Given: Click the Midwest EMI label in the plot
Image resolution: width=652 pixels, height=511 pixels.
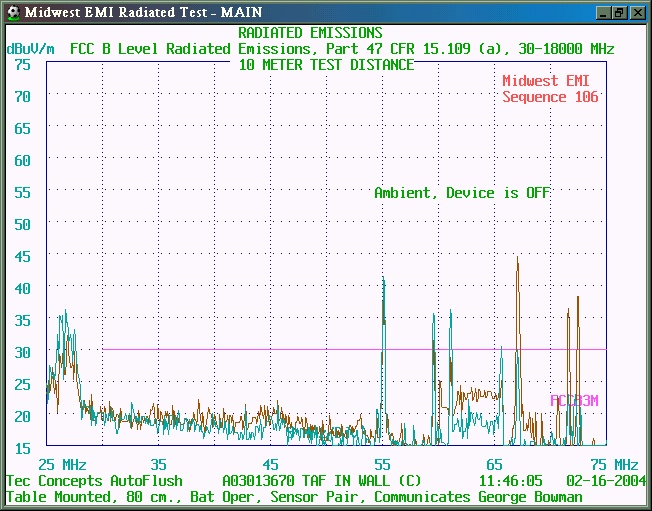Looking at the screenshot, I should 550,81.
